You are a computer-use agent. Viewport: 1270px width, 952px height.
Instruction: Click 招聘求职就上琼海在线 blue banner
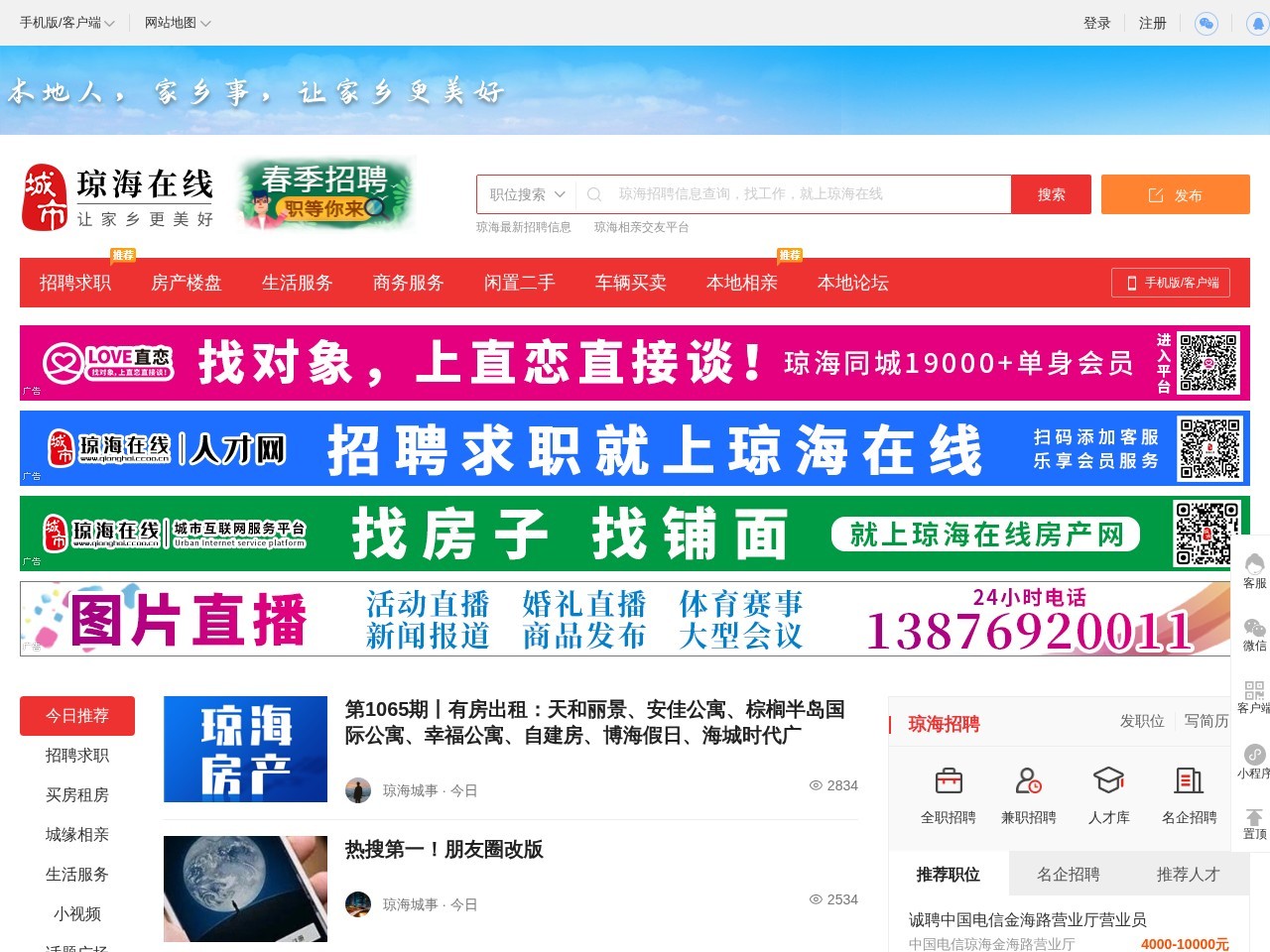tap(635, 448)
